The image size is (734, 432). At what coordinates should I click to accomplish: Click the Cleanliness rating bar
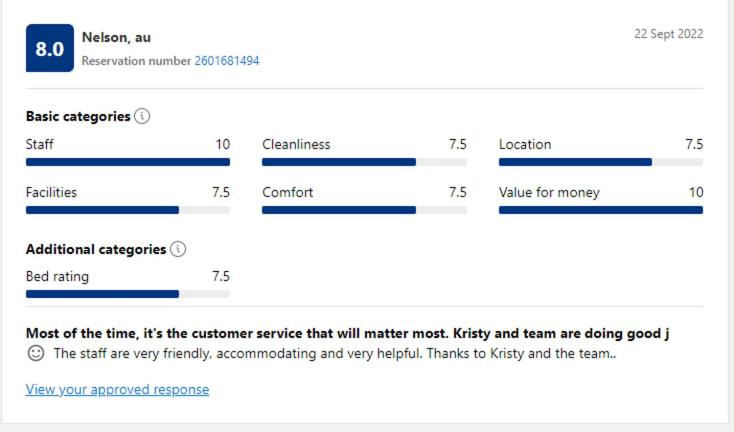[x=364, y=161]
